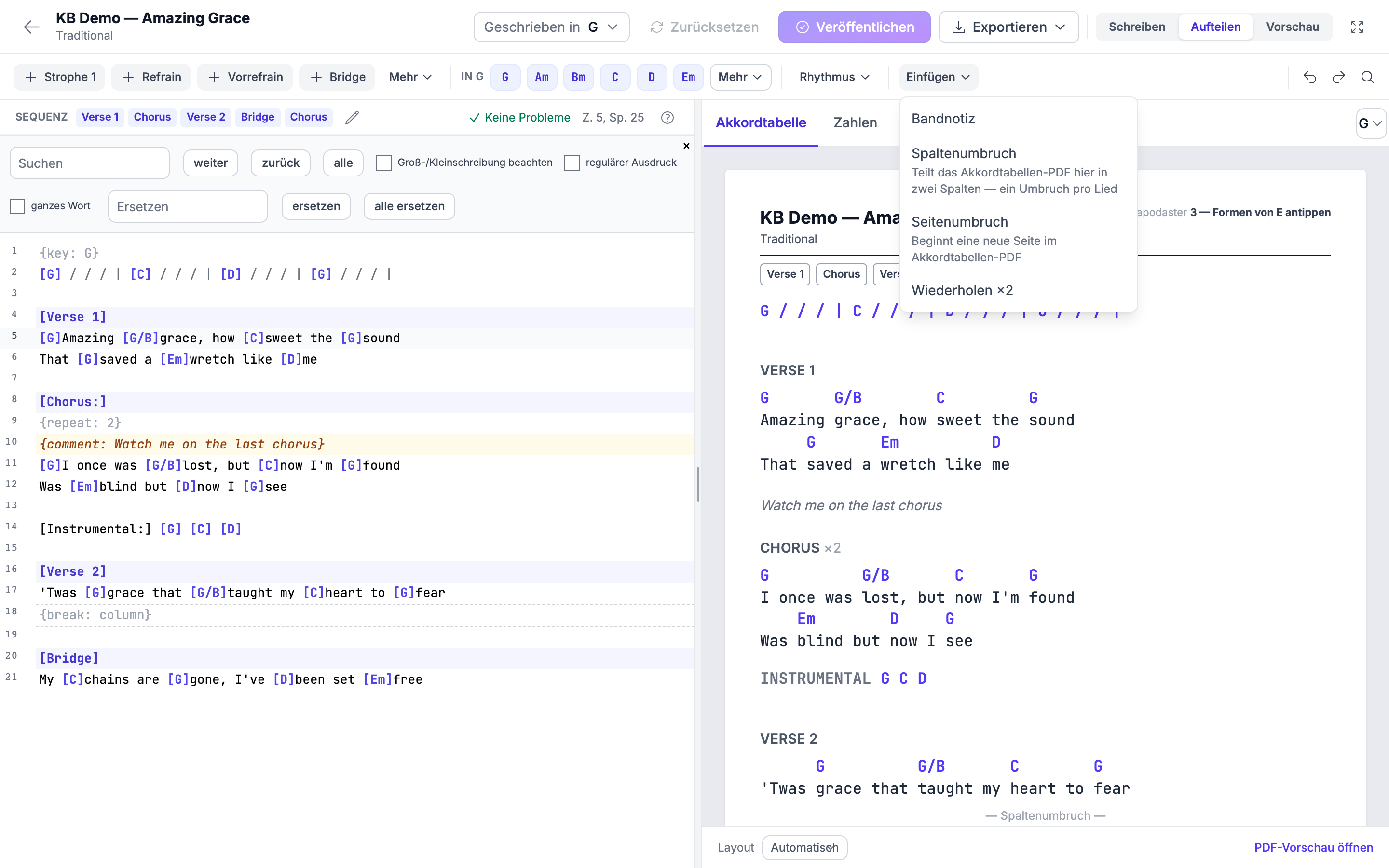
Task: Insert the Am chord chip
Action: coord(542,77)
